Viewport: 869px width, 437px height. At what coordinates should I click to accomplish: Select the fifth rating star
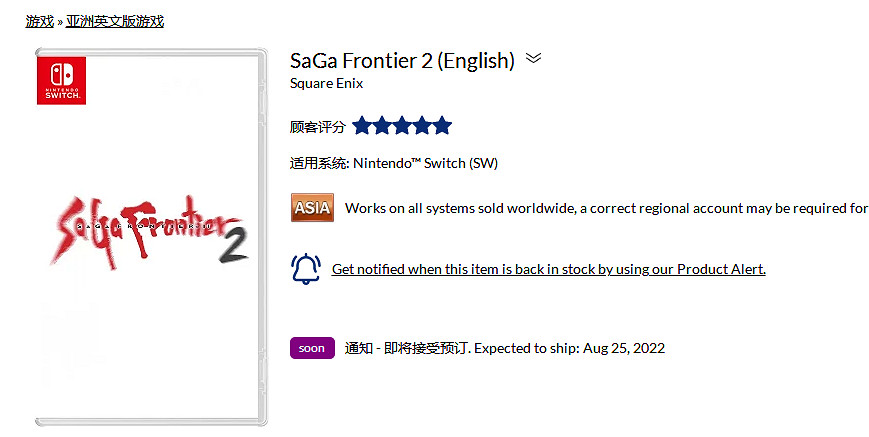(x=442, y=126)
